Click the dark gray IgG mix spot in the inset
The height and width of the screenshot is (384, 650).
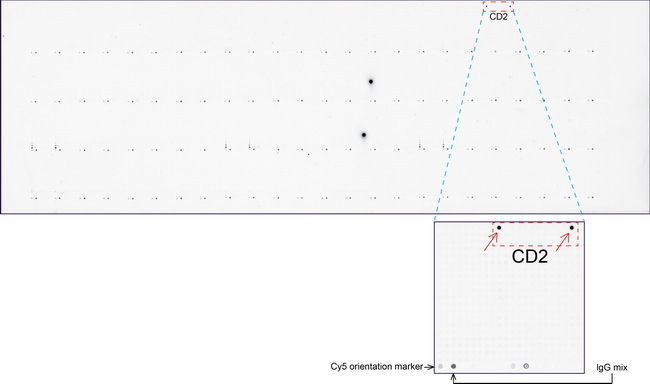click(454, 366)
